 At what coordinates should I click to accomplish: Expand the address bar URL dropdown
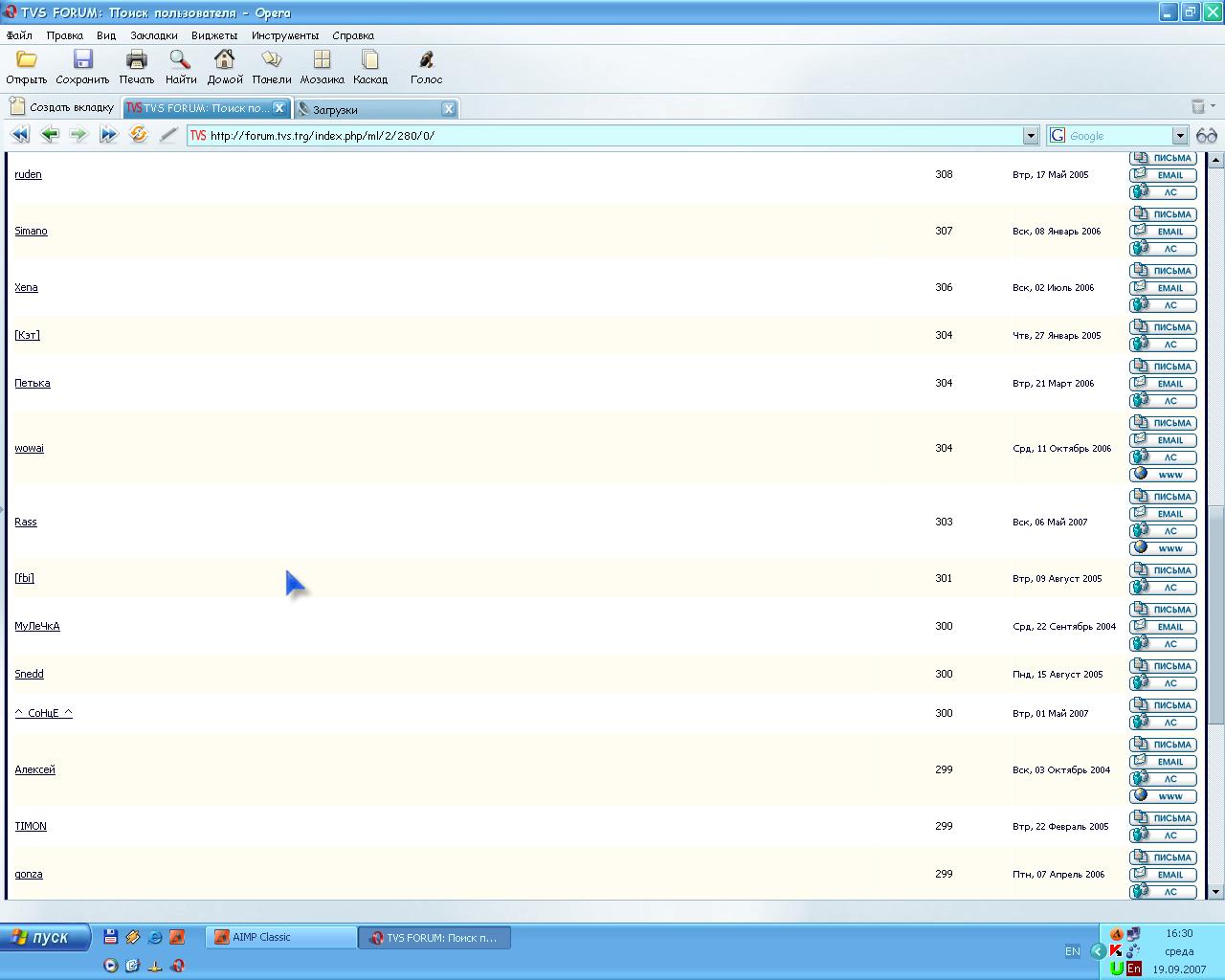point(1031,136)
